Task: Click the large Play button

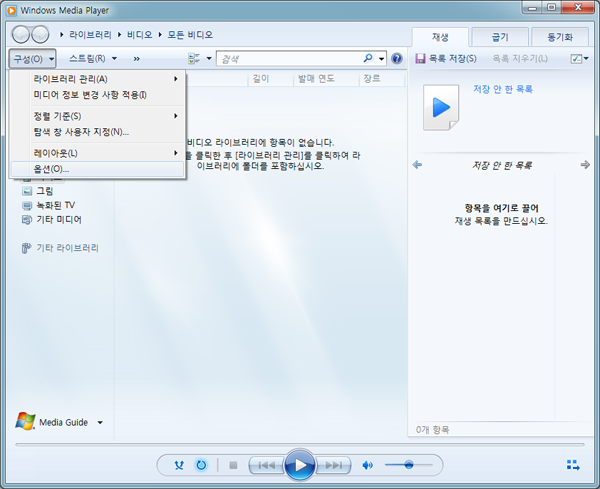Action: pyautogui.click(x=300, y=465)
